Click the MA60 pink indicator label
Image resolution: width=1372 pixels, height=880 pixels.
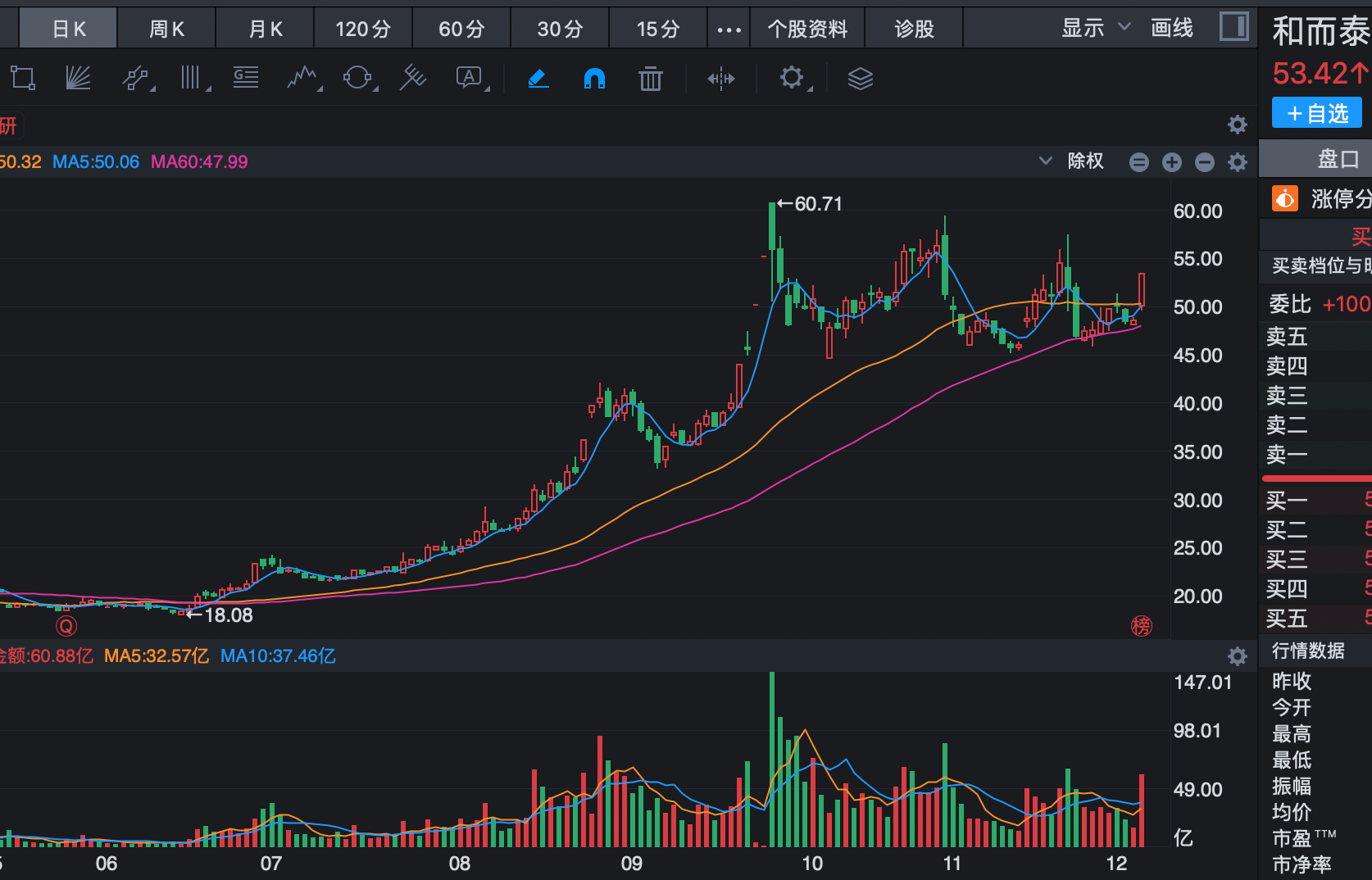click(x=199, y=162)
